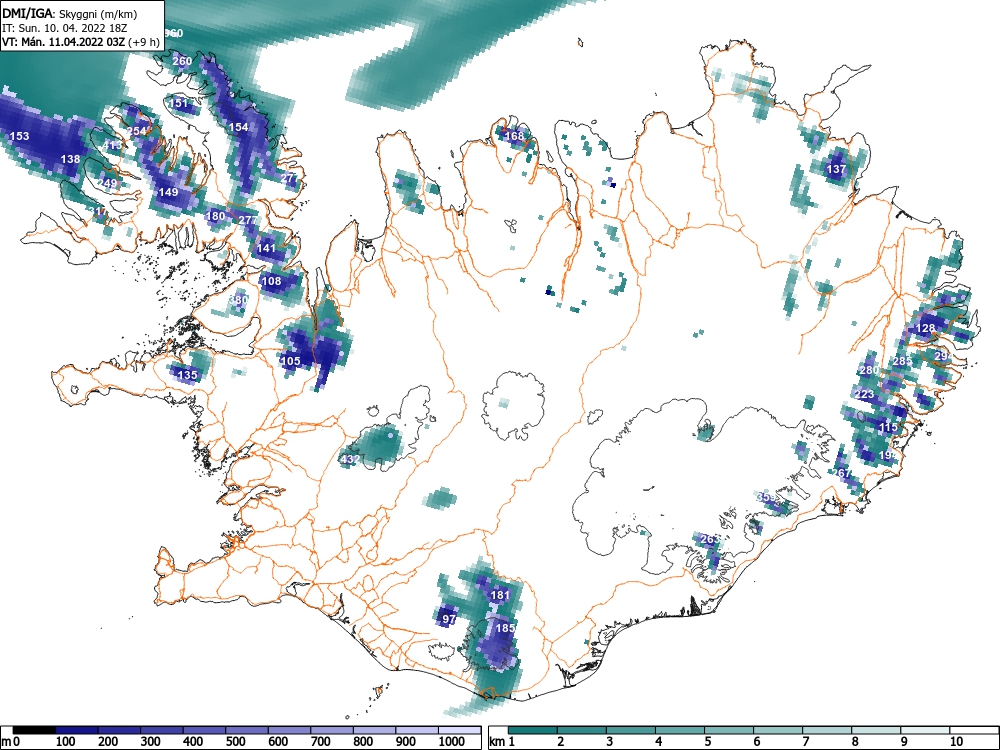Click the '105' visibility label
Image resolution: width=1000 pixels, height=750 pixels.
pyautogui.click(x=290, y=361)
